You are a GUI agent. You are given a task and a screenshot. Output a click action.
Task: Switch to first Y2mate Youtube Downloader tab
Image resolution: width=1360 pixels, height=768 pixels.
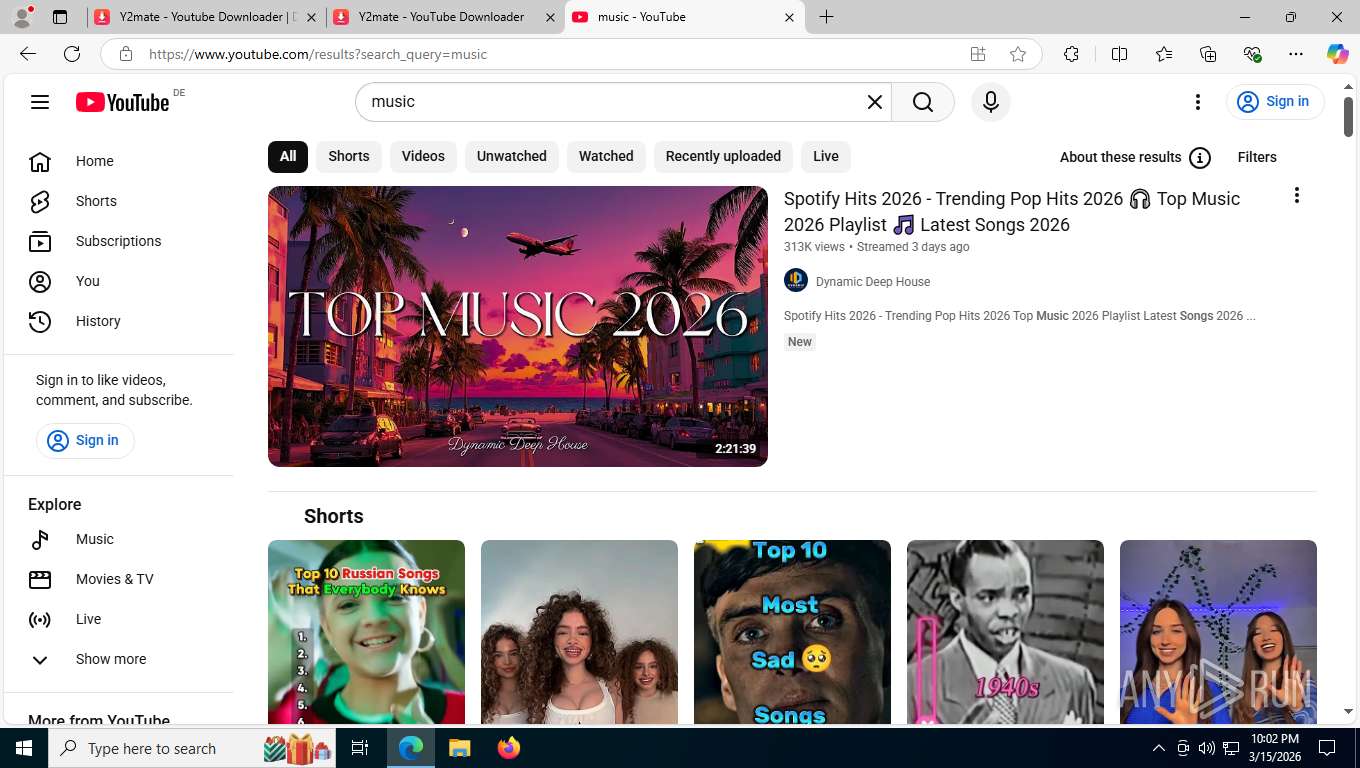pyautogui.click(x=205, y=17)
